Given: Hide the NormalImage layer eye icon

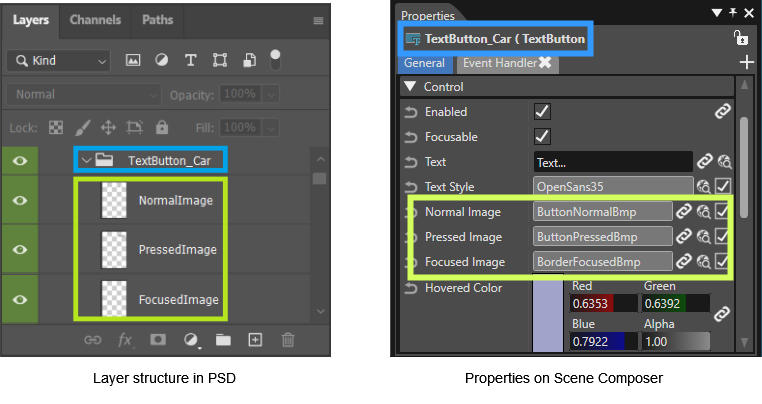Looking at the screenshot, I should click(x=20, y=200).
